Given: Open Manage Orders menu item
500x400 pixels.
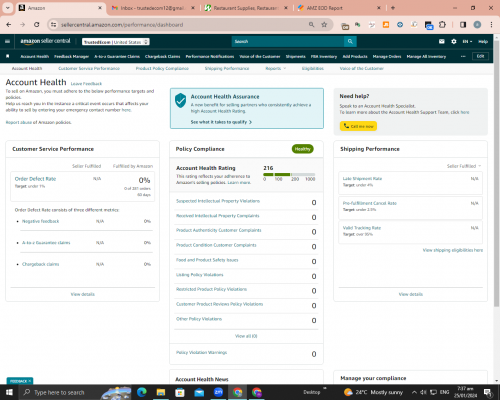Looking at the screenshot, I should click(387, 56).
